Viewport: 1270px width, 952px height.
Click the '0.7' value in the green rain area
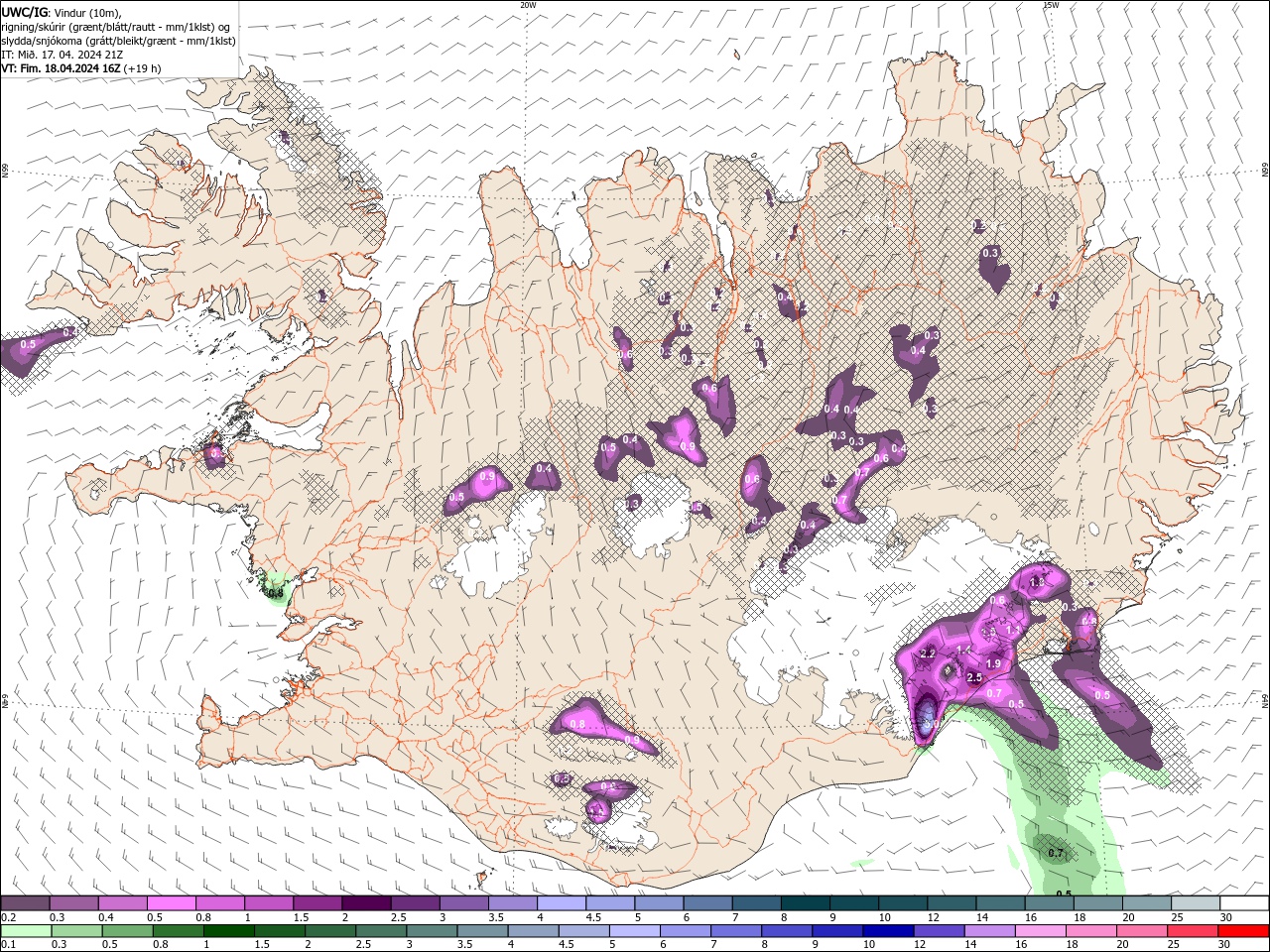coord(1056,853)
